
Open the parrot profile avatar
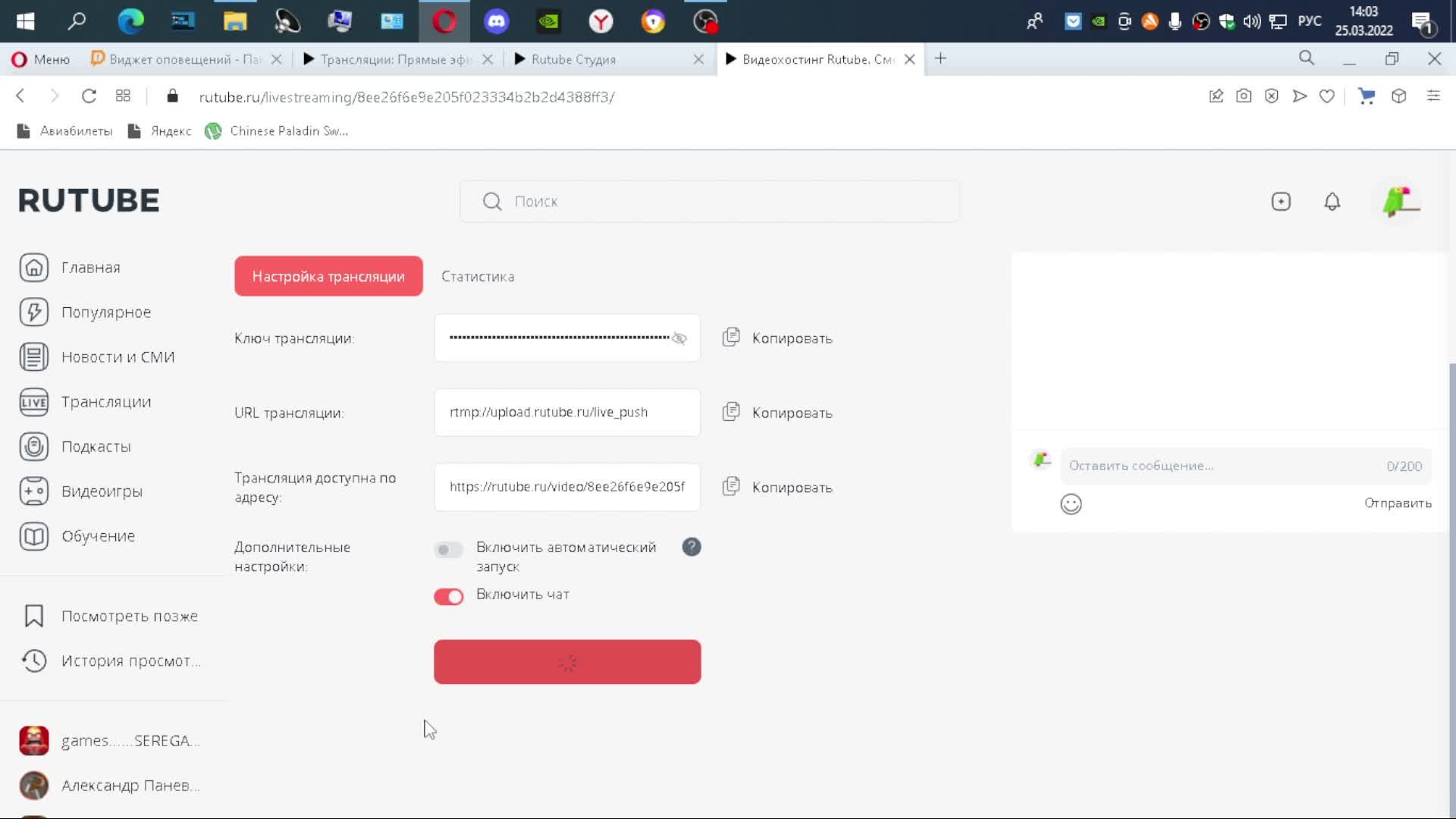(x=1401, y=201)
